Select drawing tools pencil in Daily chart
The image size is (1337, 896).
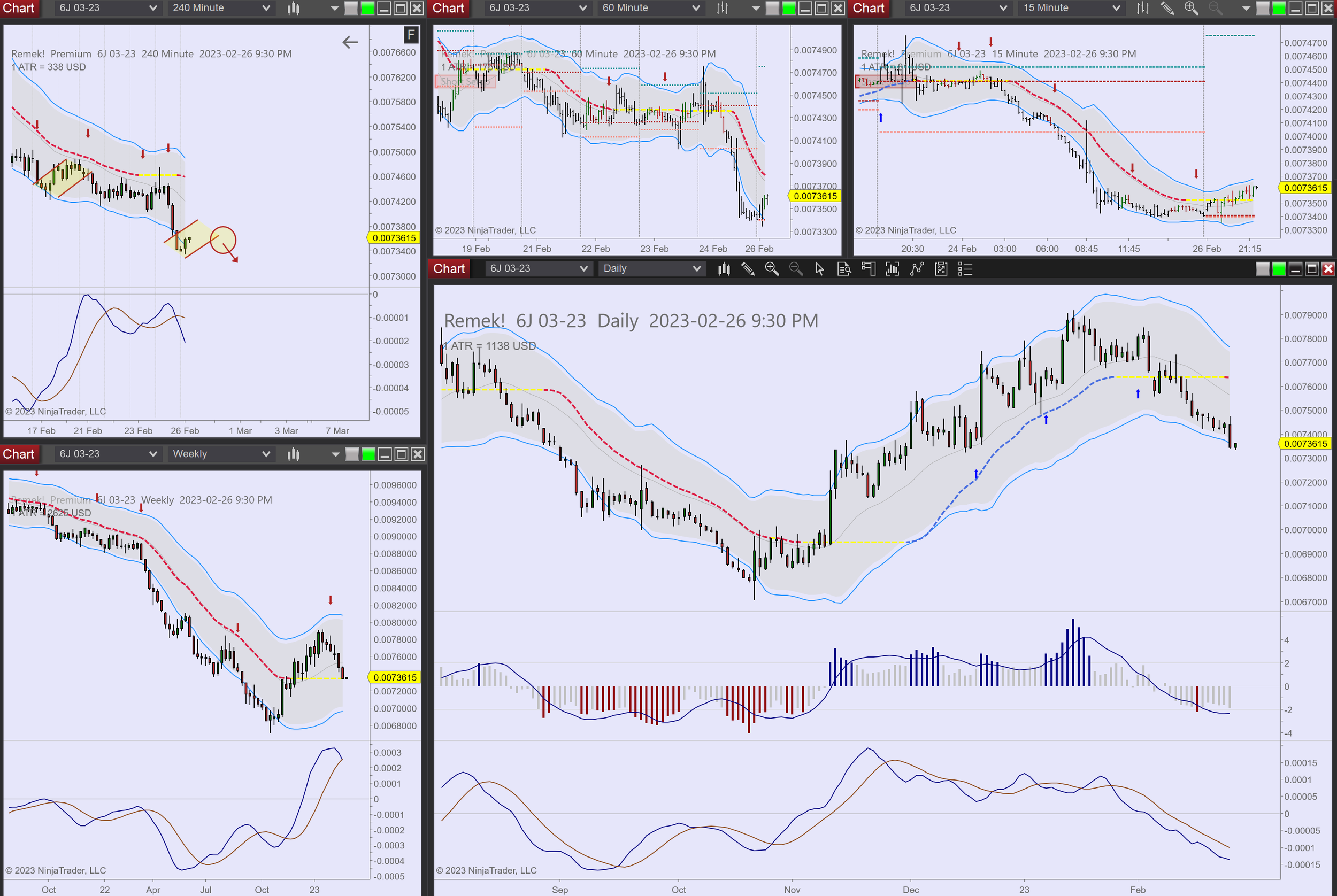748,268
